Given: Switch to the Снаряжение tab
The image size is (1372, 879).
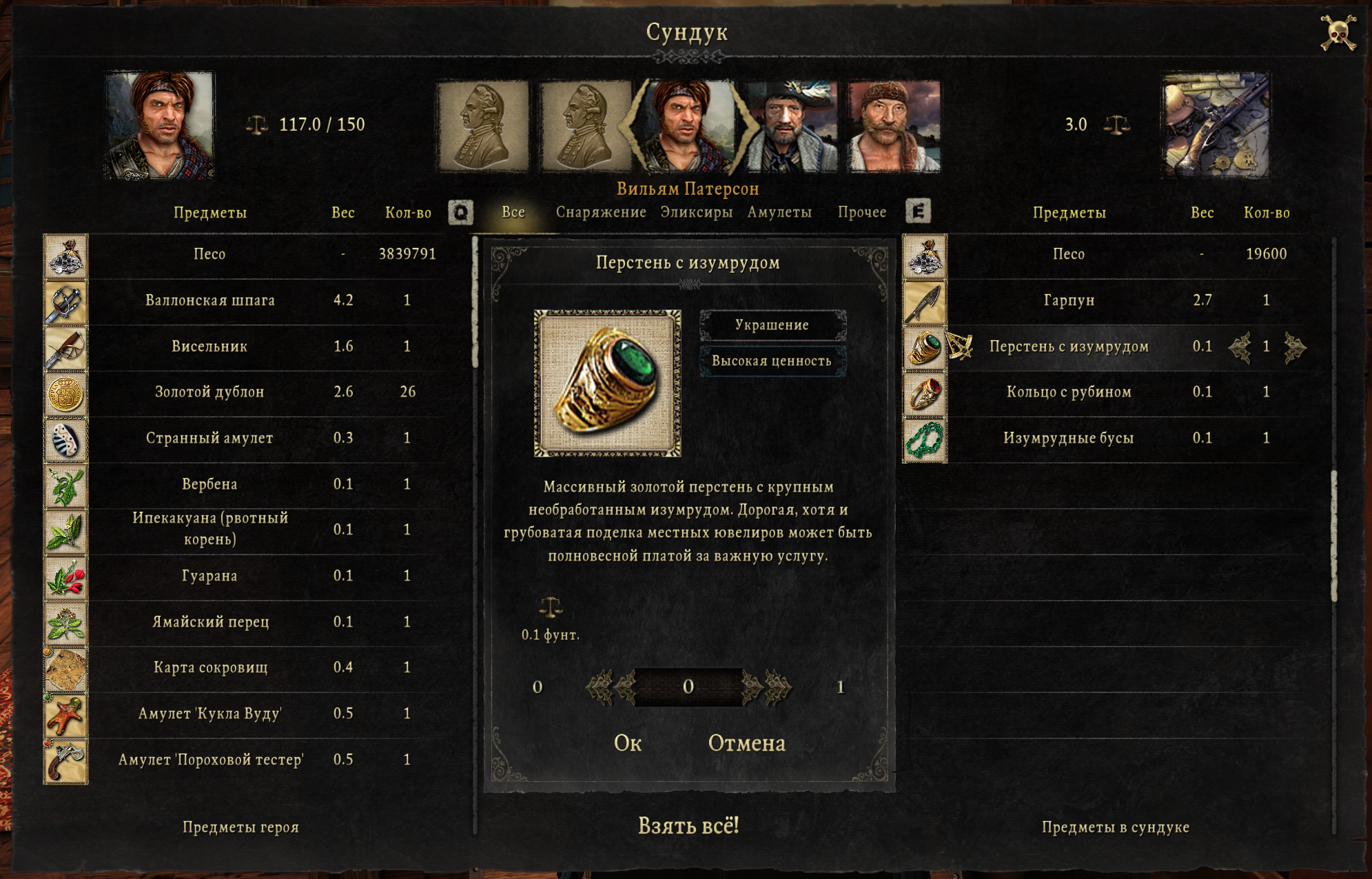Looking at the screenshot, I should pos(601,212).
